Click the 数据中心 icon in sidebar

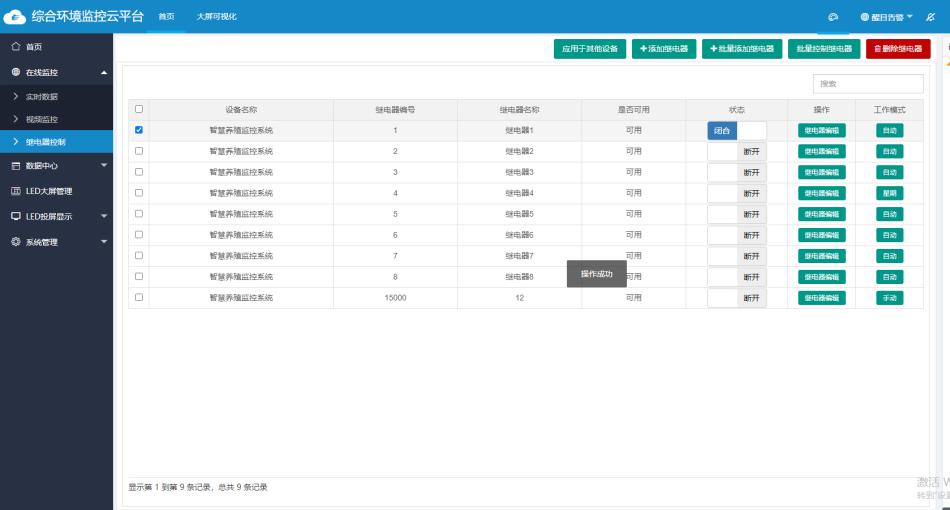click(15, 166)
